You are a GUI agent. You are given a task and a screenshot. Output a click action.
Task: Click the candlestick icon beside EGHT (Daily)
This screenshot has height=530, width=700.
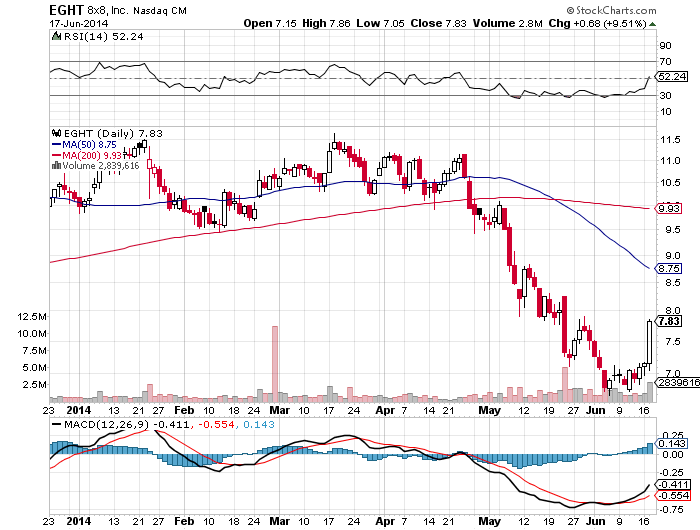[x=56, y=133]
